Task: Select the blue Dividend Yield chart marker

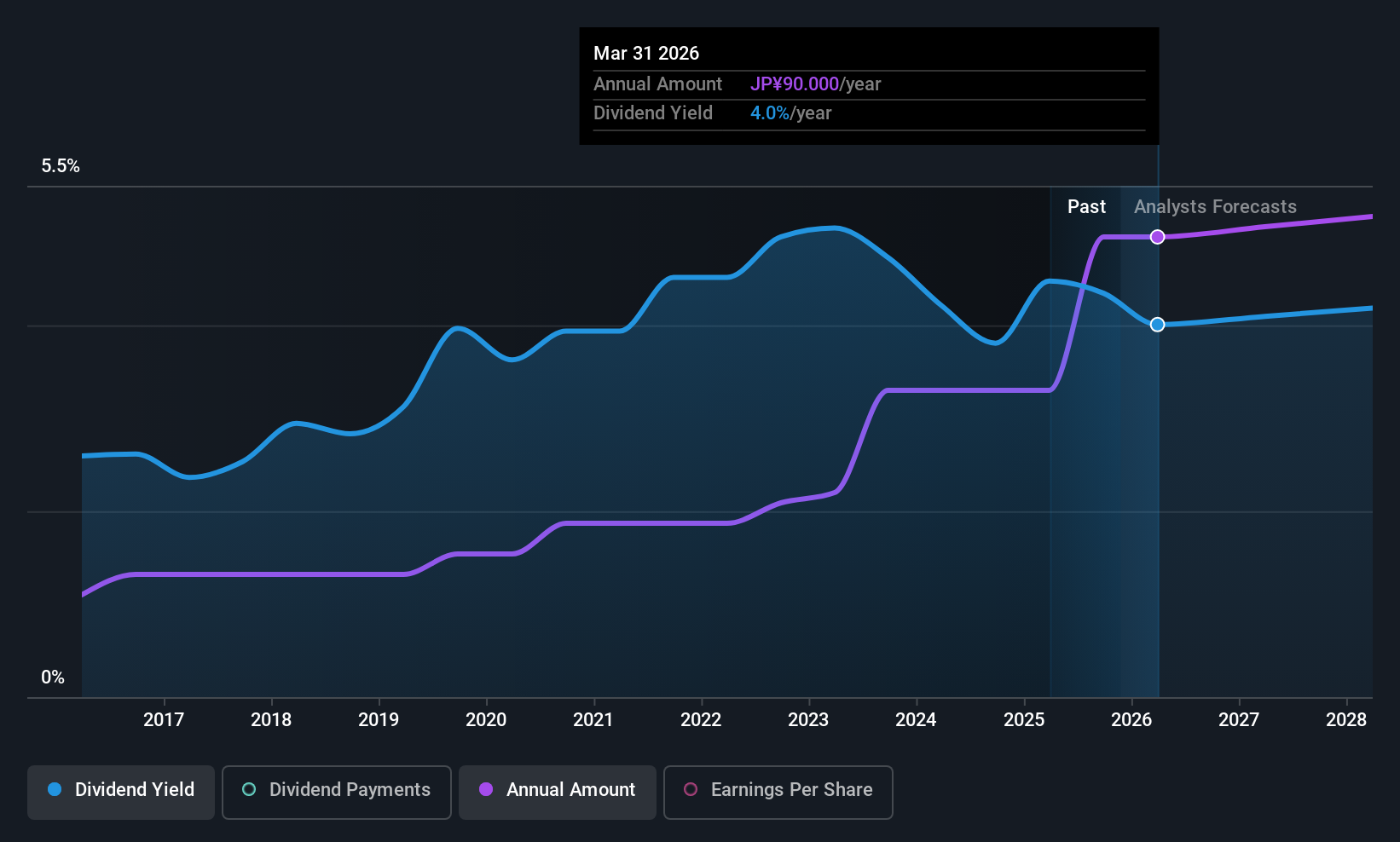Action: pyautogui.click(x=1157, y=324)
